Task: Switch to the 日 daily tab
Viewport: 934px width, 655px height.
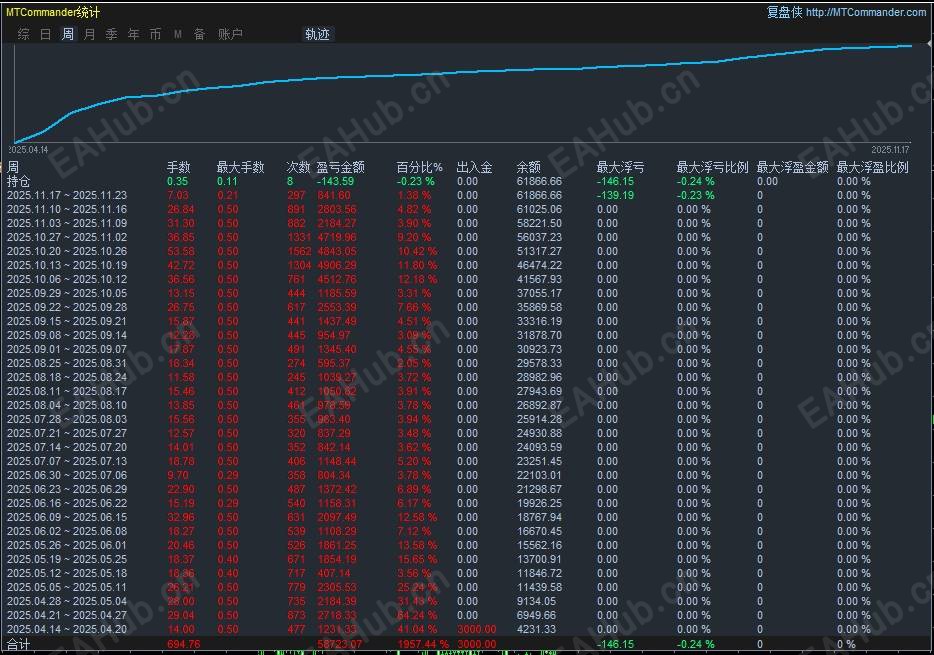Action: tap(46, 35)
